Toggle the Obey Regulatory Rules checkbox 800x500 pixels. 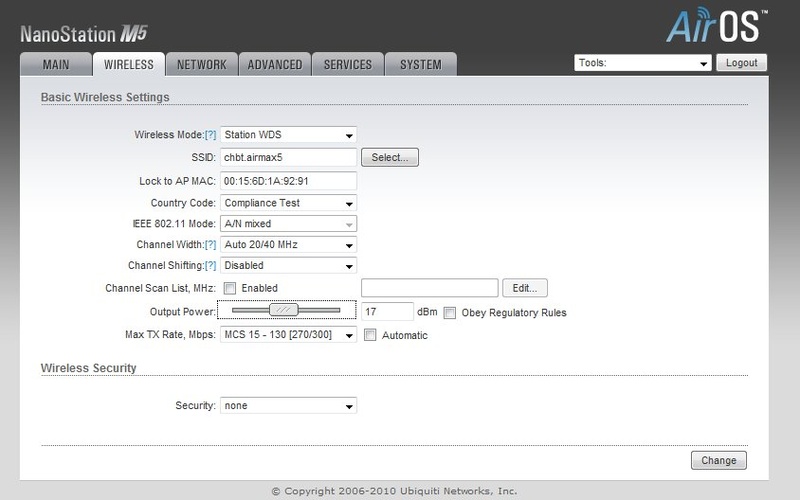pyautogui.click(x=449, y=313)
